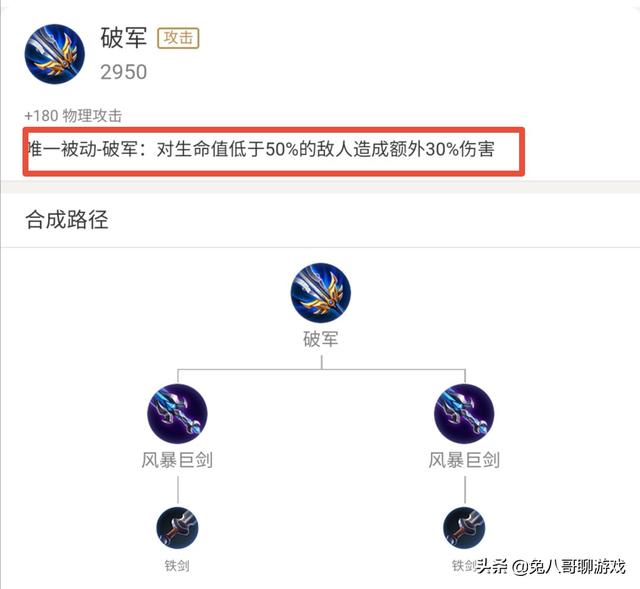Click the 攻击 category tag

pyautogui.click(x=178, y=38)
